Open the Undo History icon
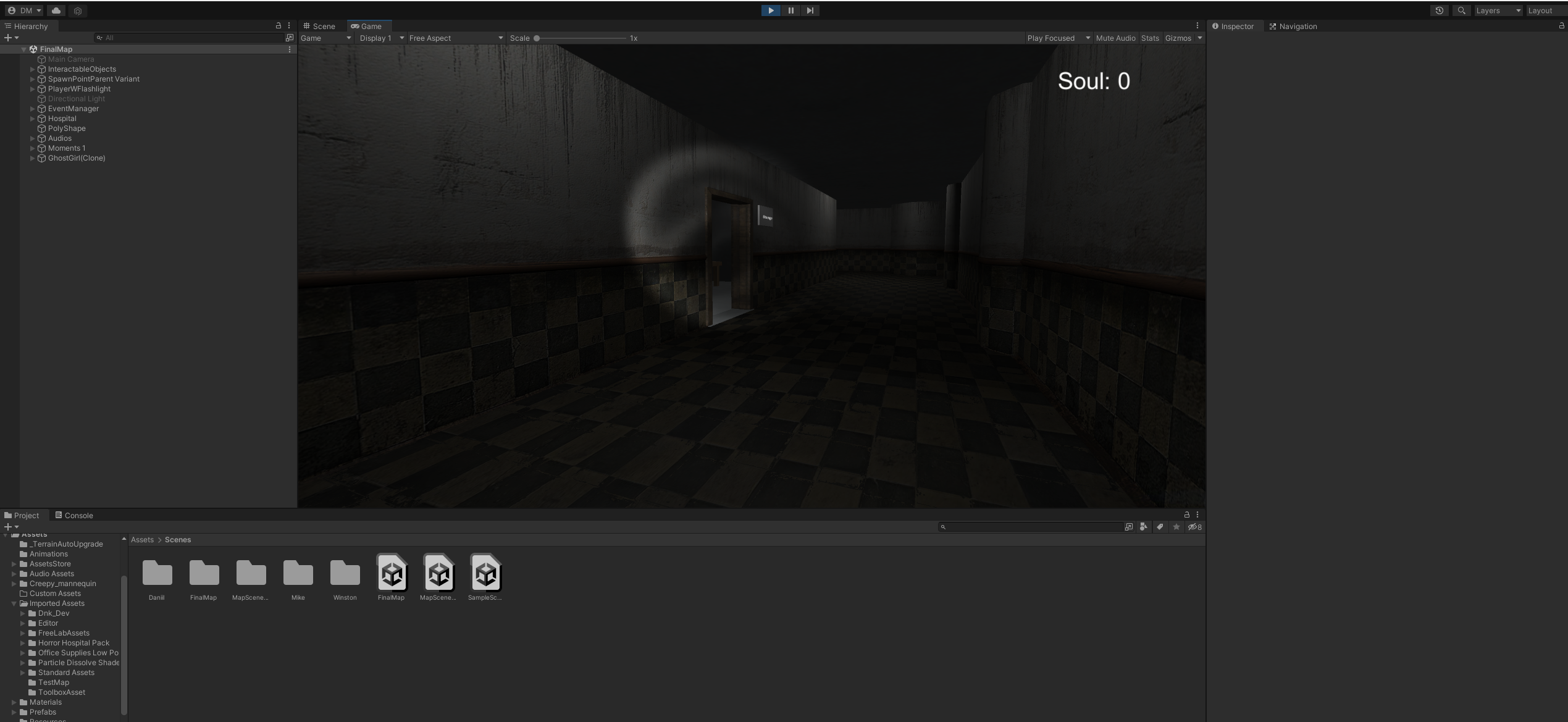 pos(1439,10)
